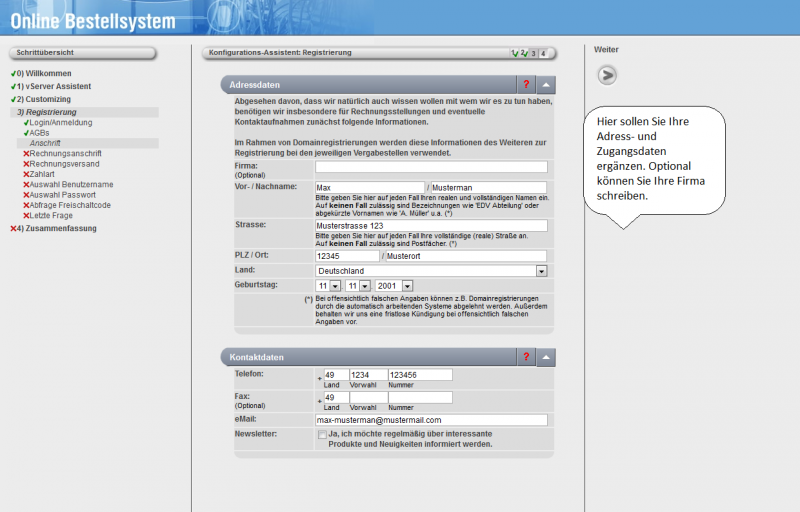Open the birthday day dropdown

[x=335, y=286]
